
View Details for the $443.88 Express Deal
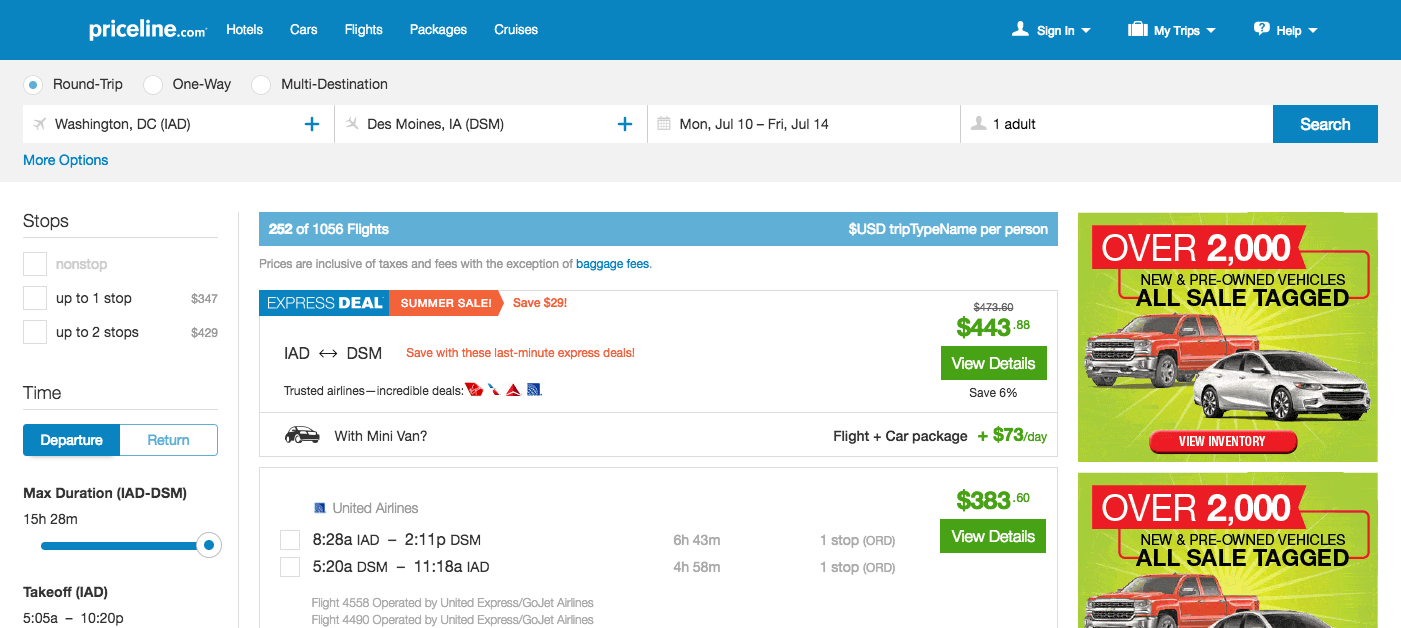tap(993, 363)
